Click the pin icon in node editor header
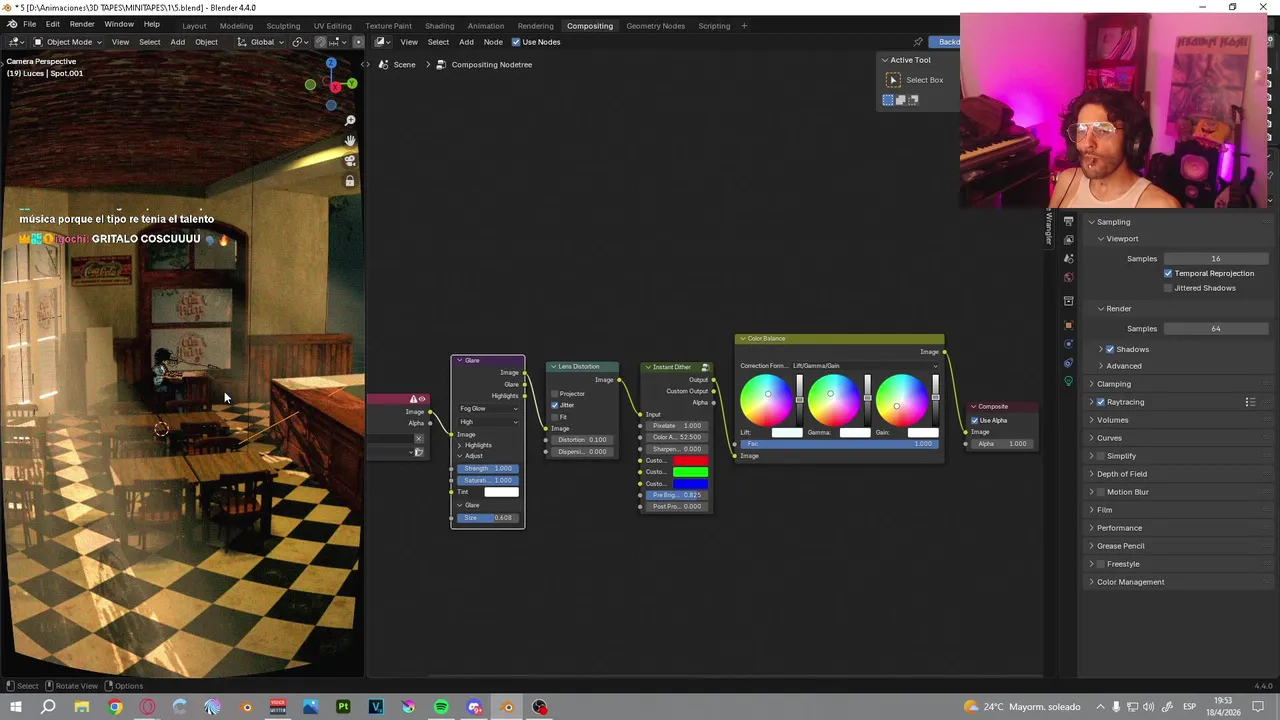 pos(918,42)
